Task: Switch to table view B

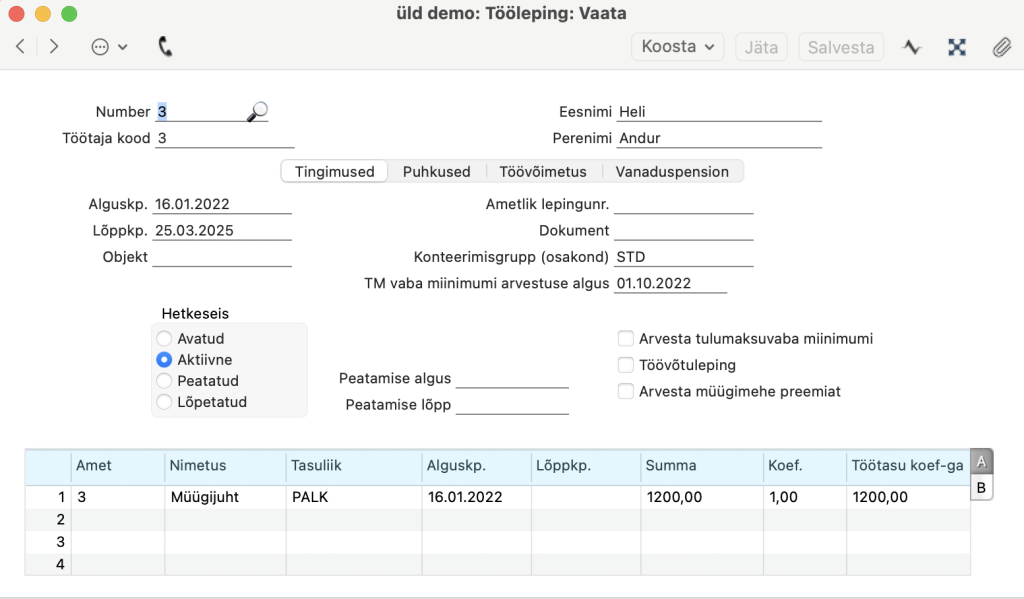Action: (x=981, y=488)
